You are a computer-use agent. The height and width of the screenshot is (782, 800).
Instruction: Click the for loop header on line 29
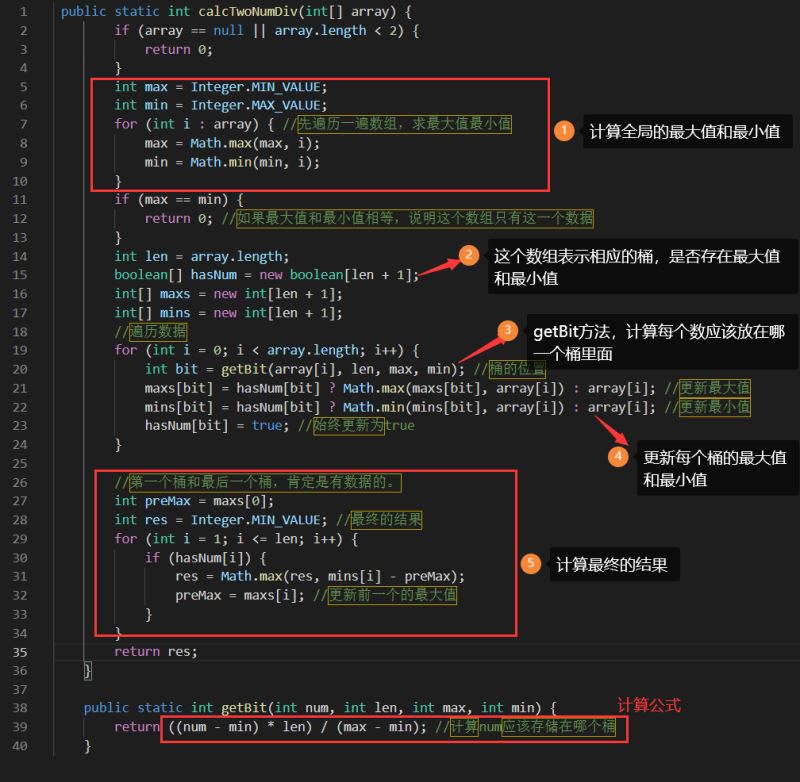236,539
